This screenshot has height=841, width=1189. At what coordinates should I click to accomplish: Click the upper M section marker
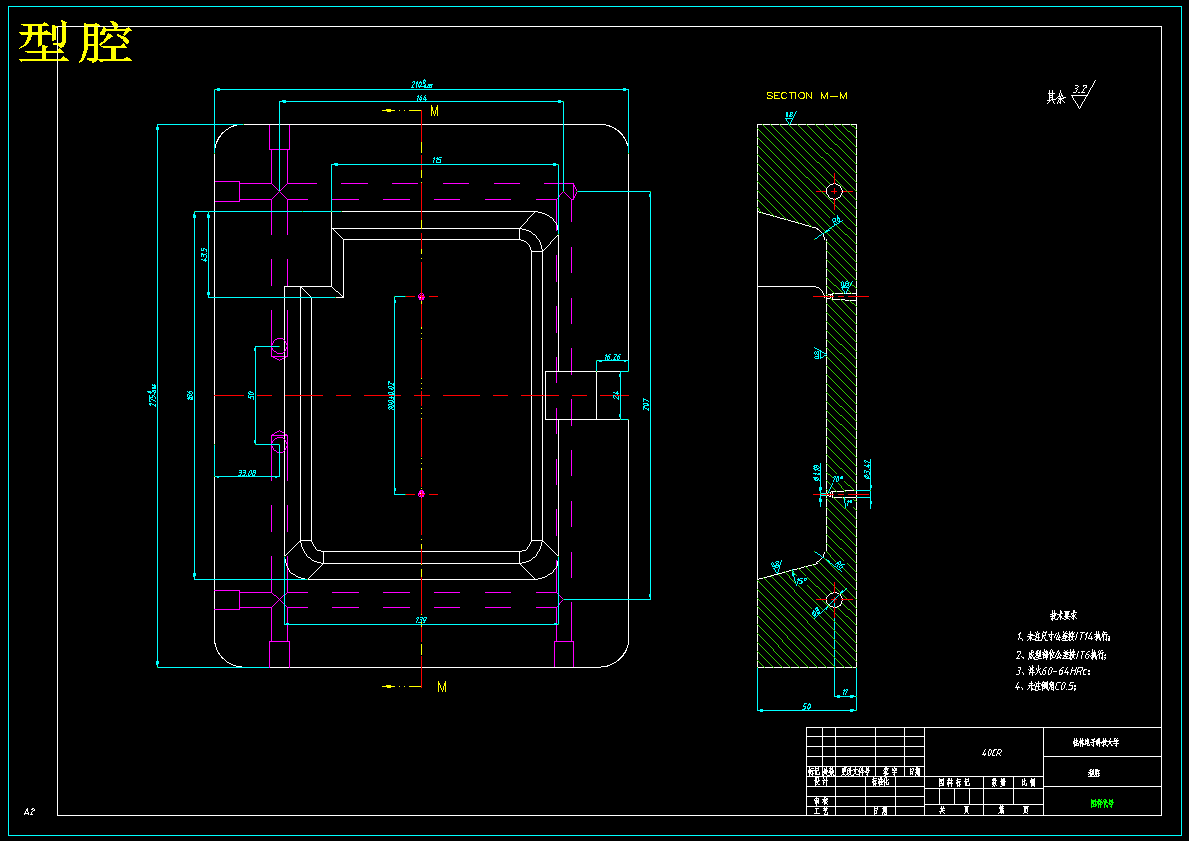[435, 111]
